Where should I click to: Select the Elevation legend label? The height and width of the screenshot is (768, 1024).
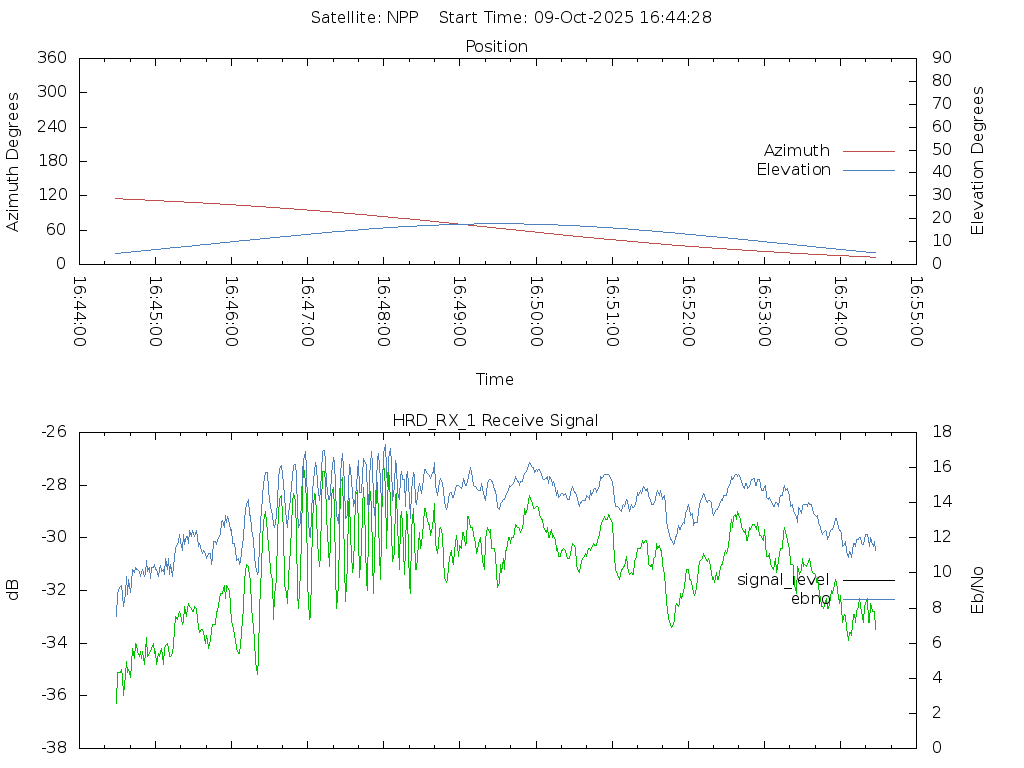[x=793, y=170]
